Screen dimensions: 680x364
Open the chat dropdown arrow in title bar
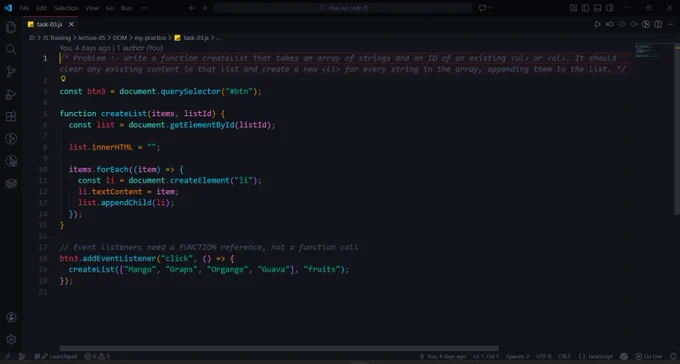(x=490, y=8)
